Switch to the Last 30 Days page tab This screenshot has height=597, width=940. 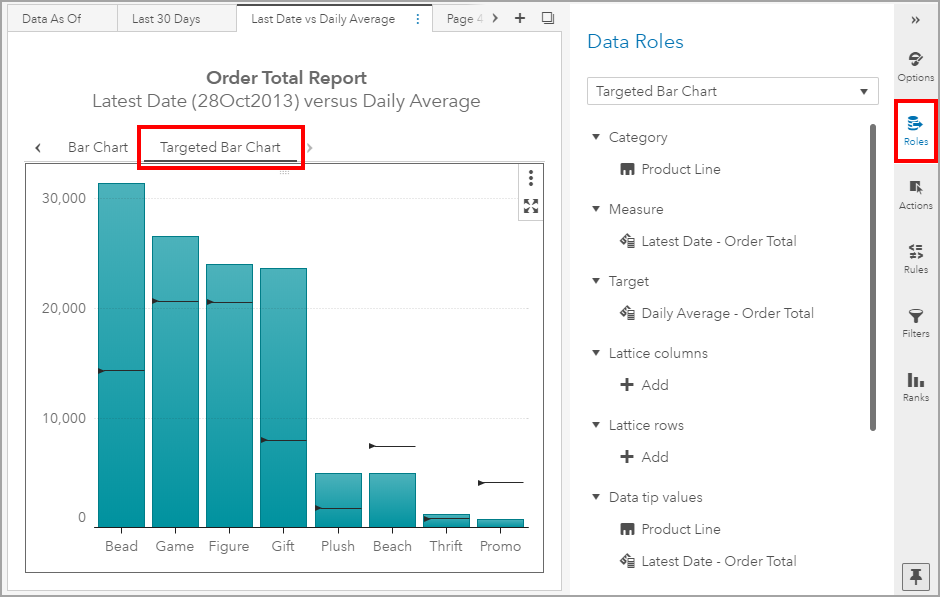point(166,19)
